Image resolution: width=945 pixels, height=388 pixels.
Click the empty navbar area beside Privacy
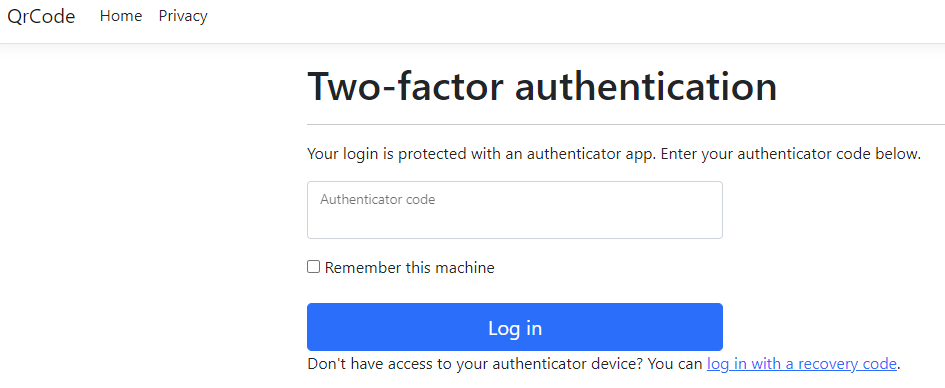[573, 21]
